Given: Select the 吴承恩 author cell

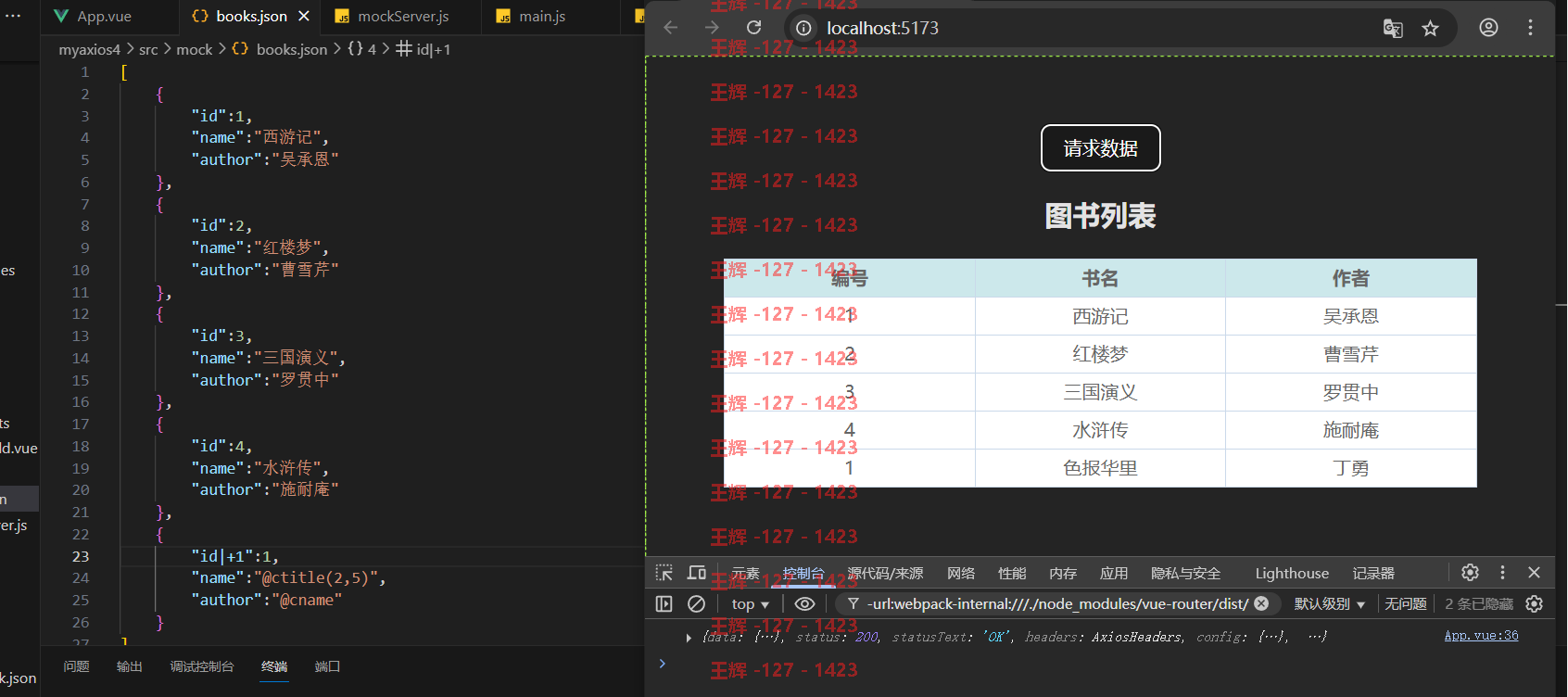Looking at the screenshot, I should (x=1351, y=316).
